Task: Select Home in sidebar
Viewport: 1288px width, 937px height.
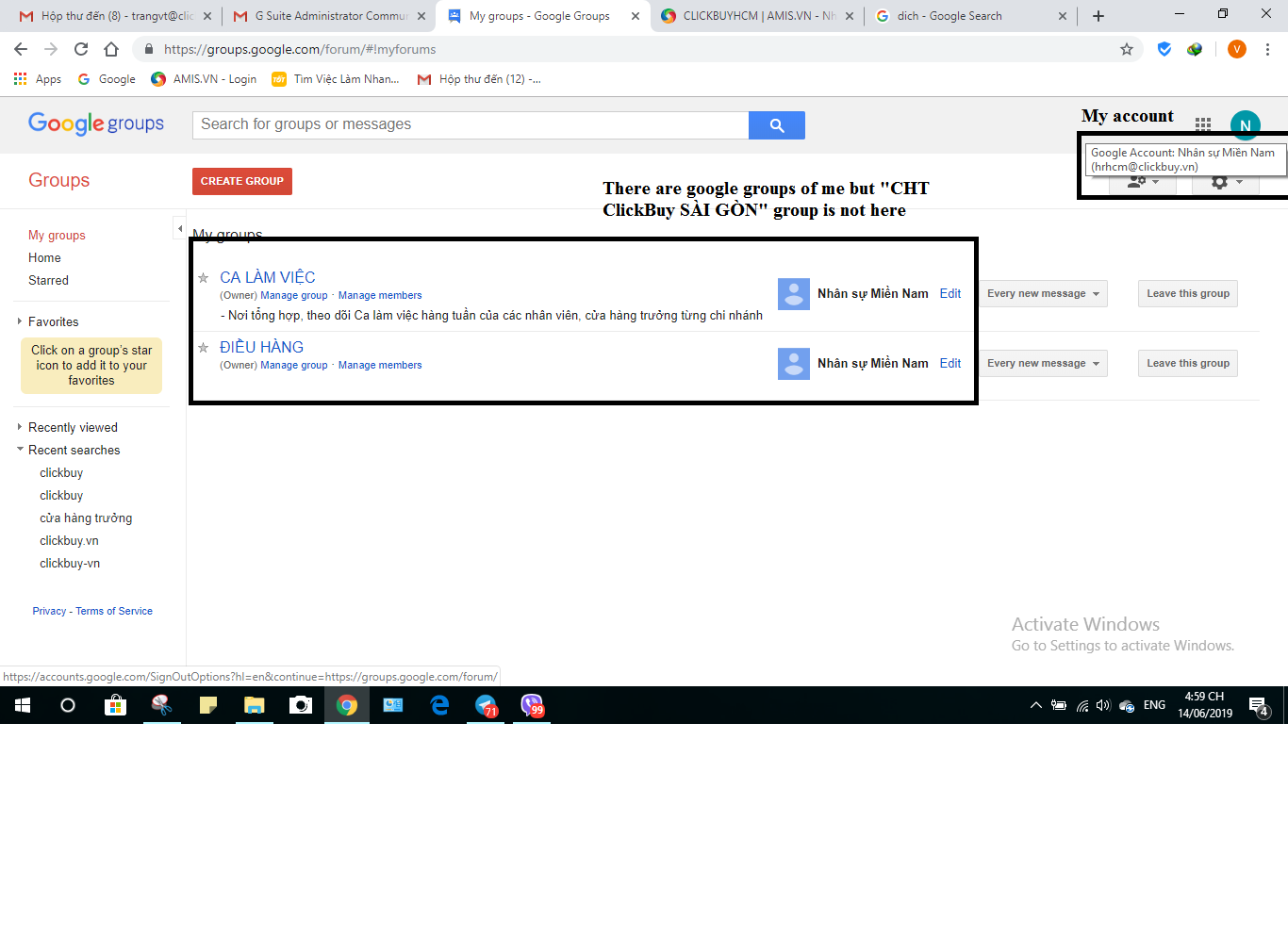Action: [44, 258]
